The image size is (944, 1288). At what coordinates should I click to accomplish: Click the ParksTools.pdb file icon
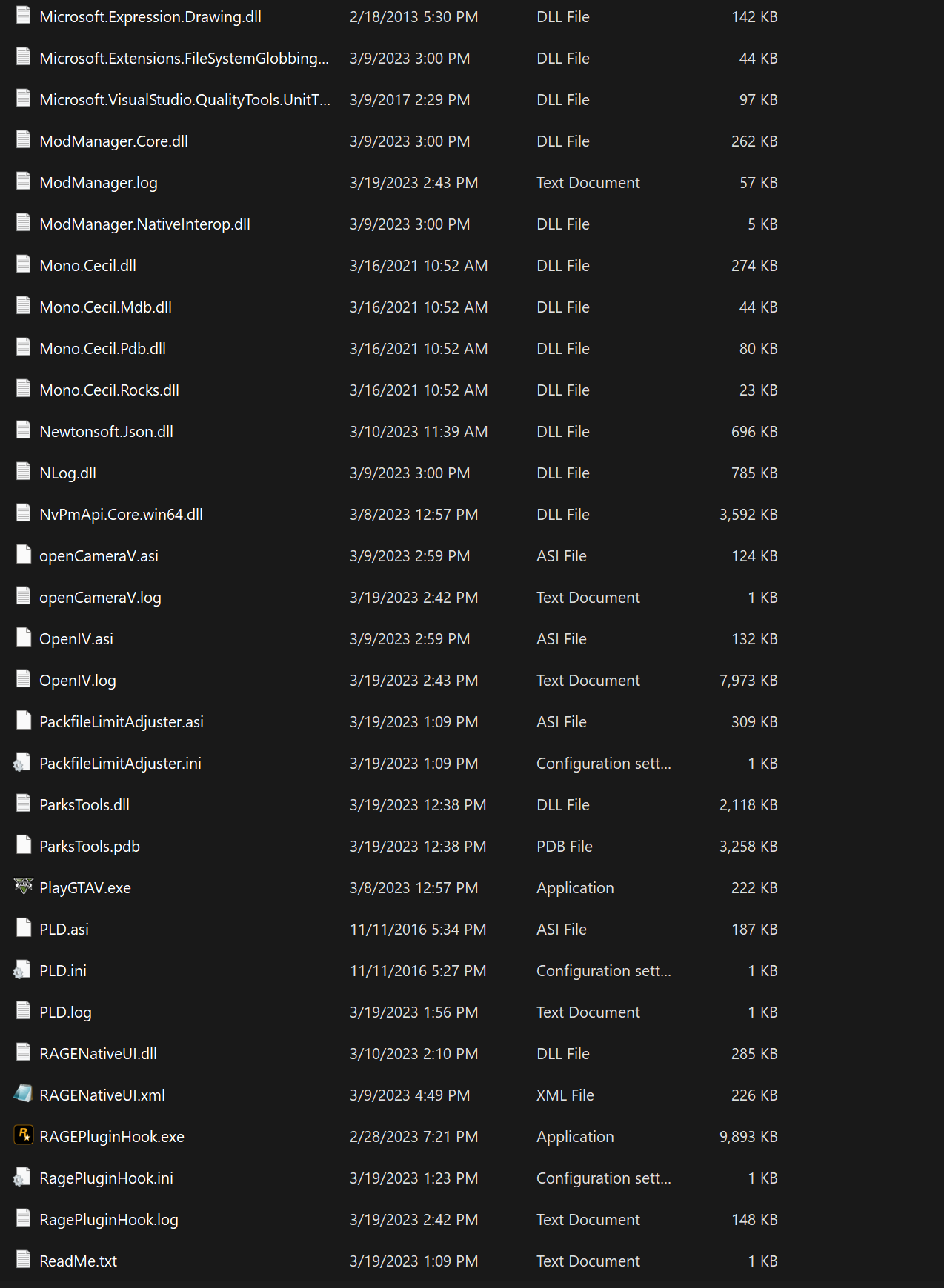click(24, 845)
